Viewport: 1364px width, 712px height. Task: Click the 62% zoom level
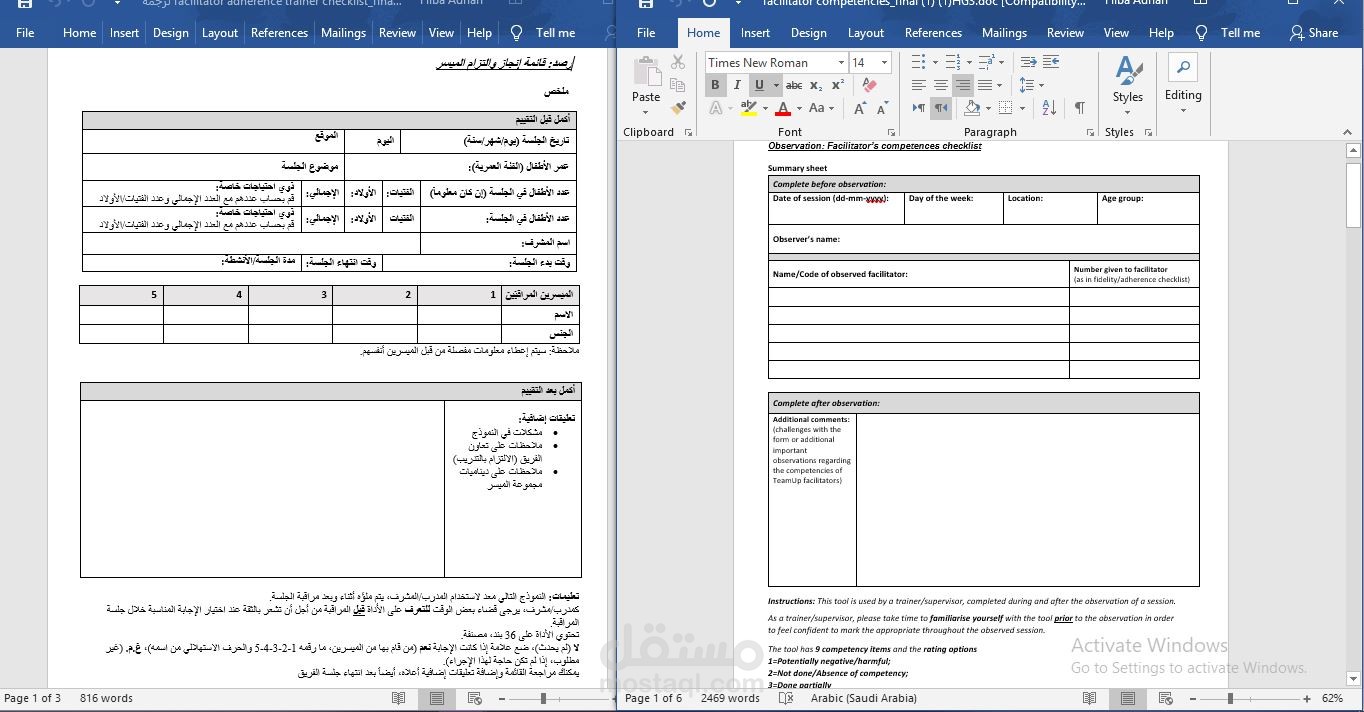[1332, 698]
